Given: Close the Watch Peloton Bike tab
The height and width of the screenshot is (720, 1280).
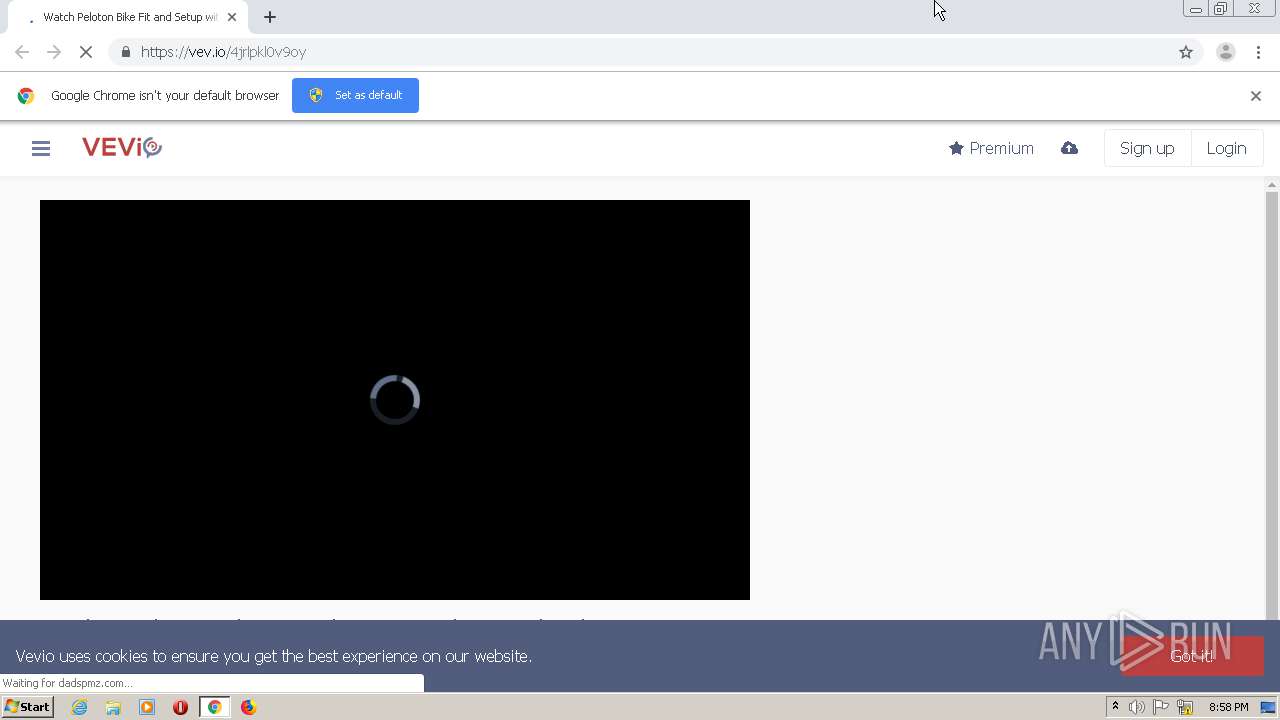Looking at the screenshot, I should tap(232, 17).
